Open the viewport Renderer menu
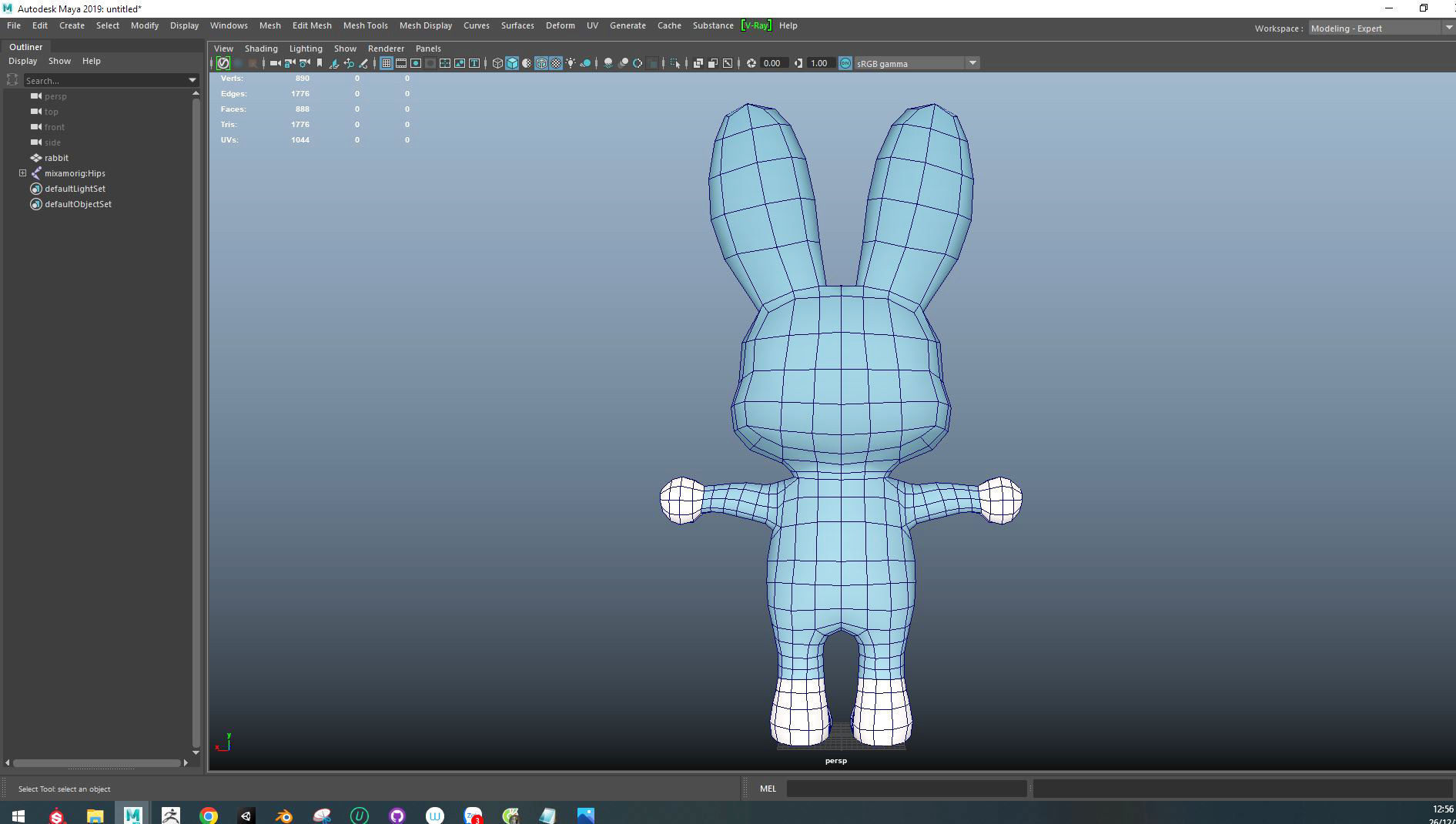The height and width of the screenshot is (824, 1456). (x=386, y=49)
